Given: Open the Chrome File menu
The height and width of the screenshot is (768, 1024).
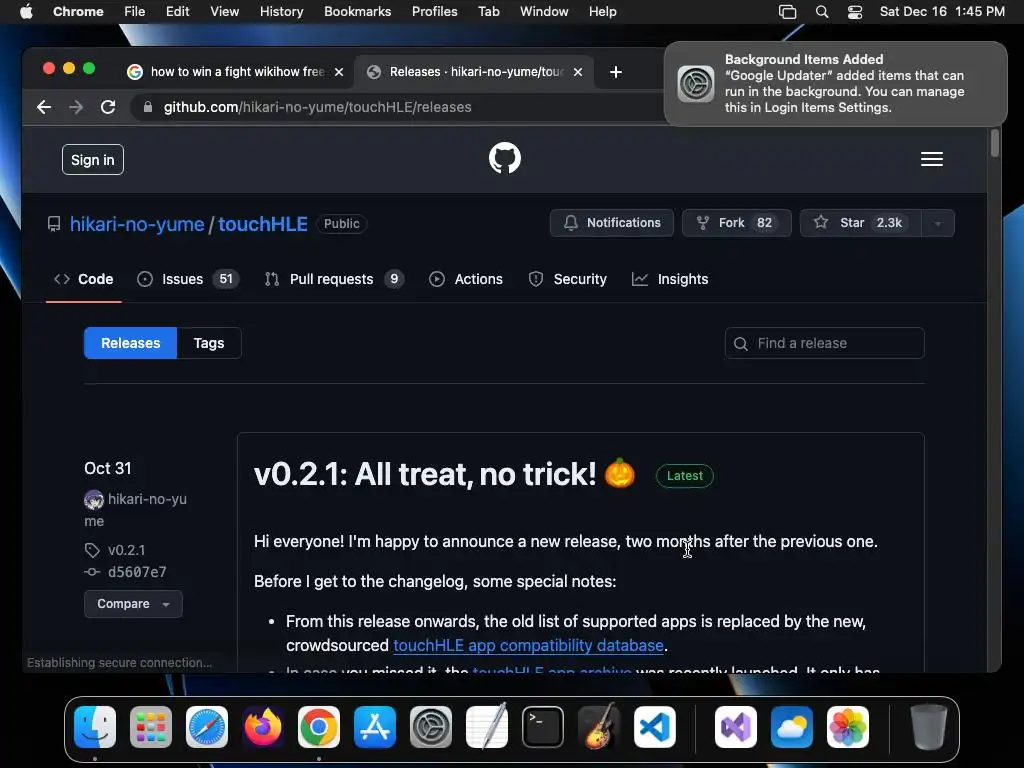Looking at the screenshot, I should tap(135, 12).
